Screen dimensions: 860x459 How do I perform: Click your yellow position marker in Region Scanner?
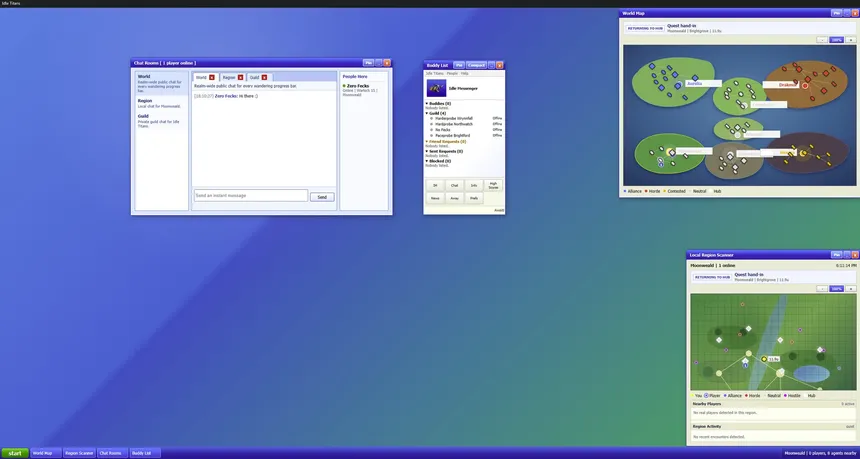coord(763,359)
